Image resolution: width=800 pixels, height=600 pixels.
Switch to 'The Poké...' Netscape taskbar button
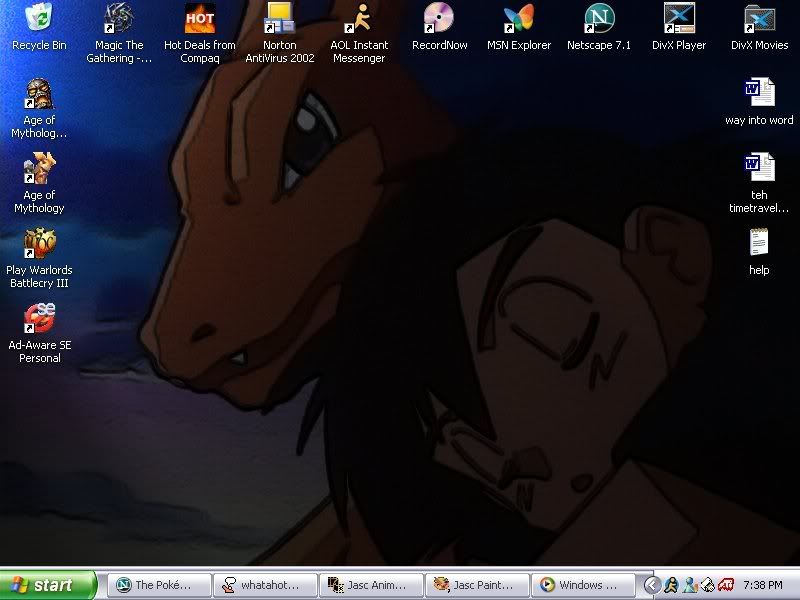(160, 585)
